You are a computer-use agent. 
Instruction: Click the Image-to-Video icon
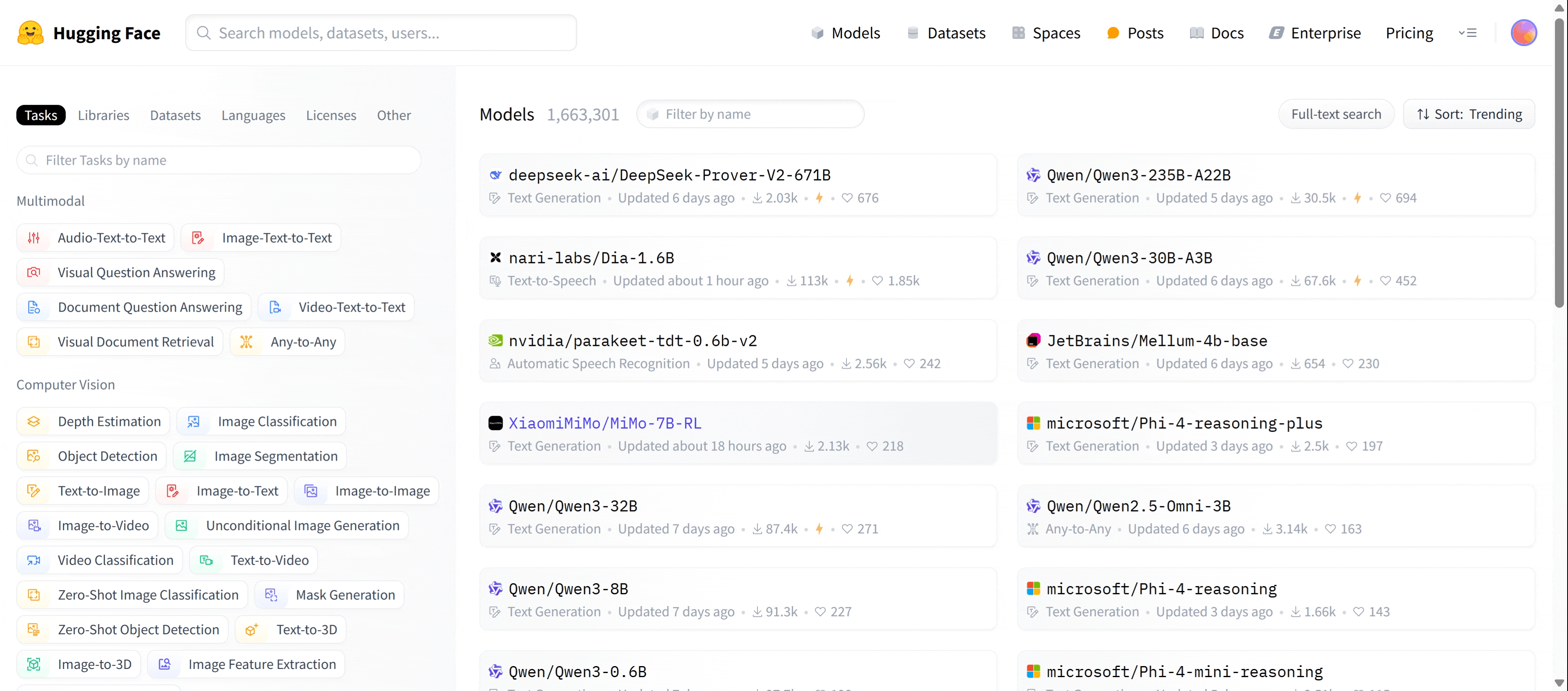[34, 526]
